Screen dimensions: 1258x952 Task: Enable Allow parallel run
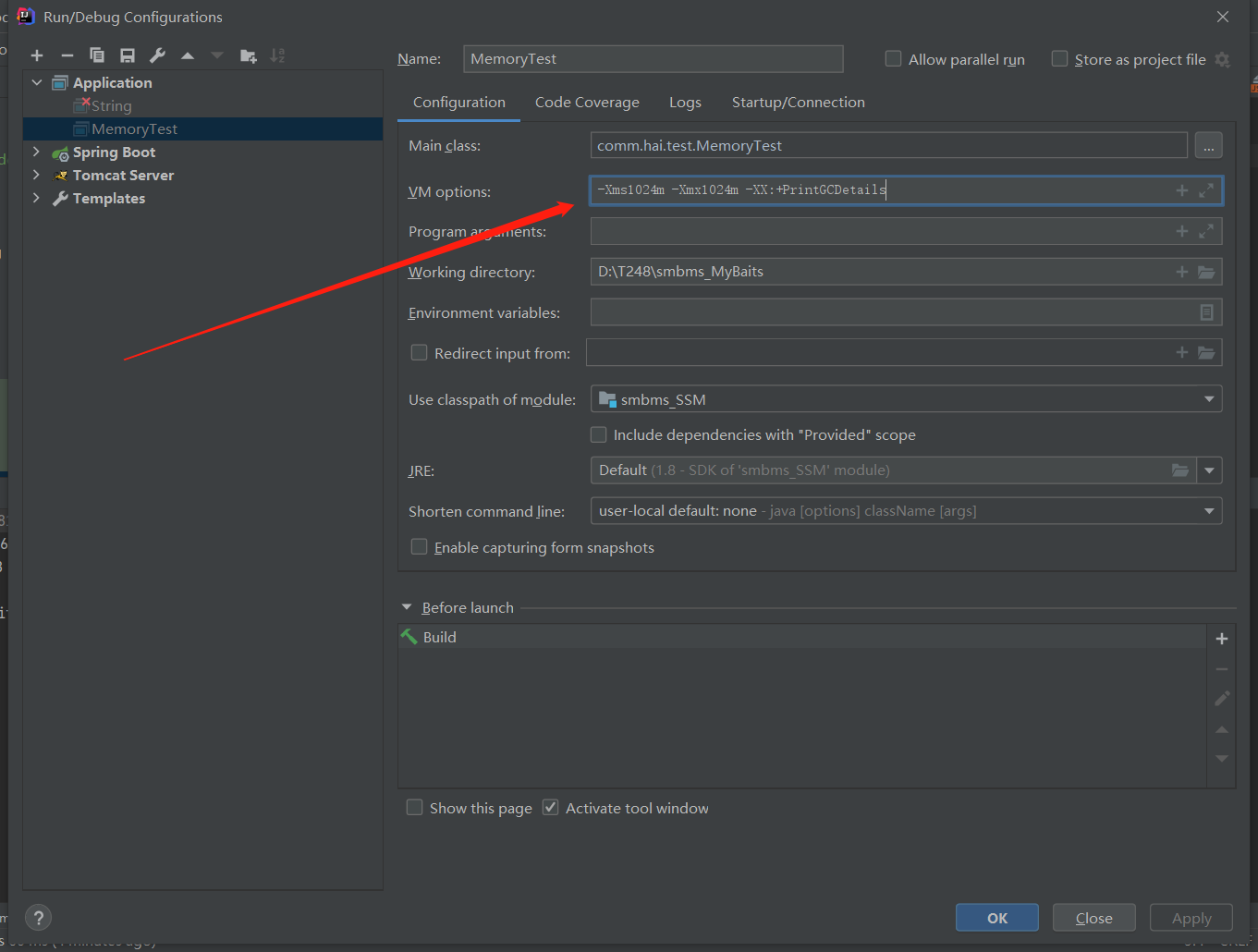893,59
